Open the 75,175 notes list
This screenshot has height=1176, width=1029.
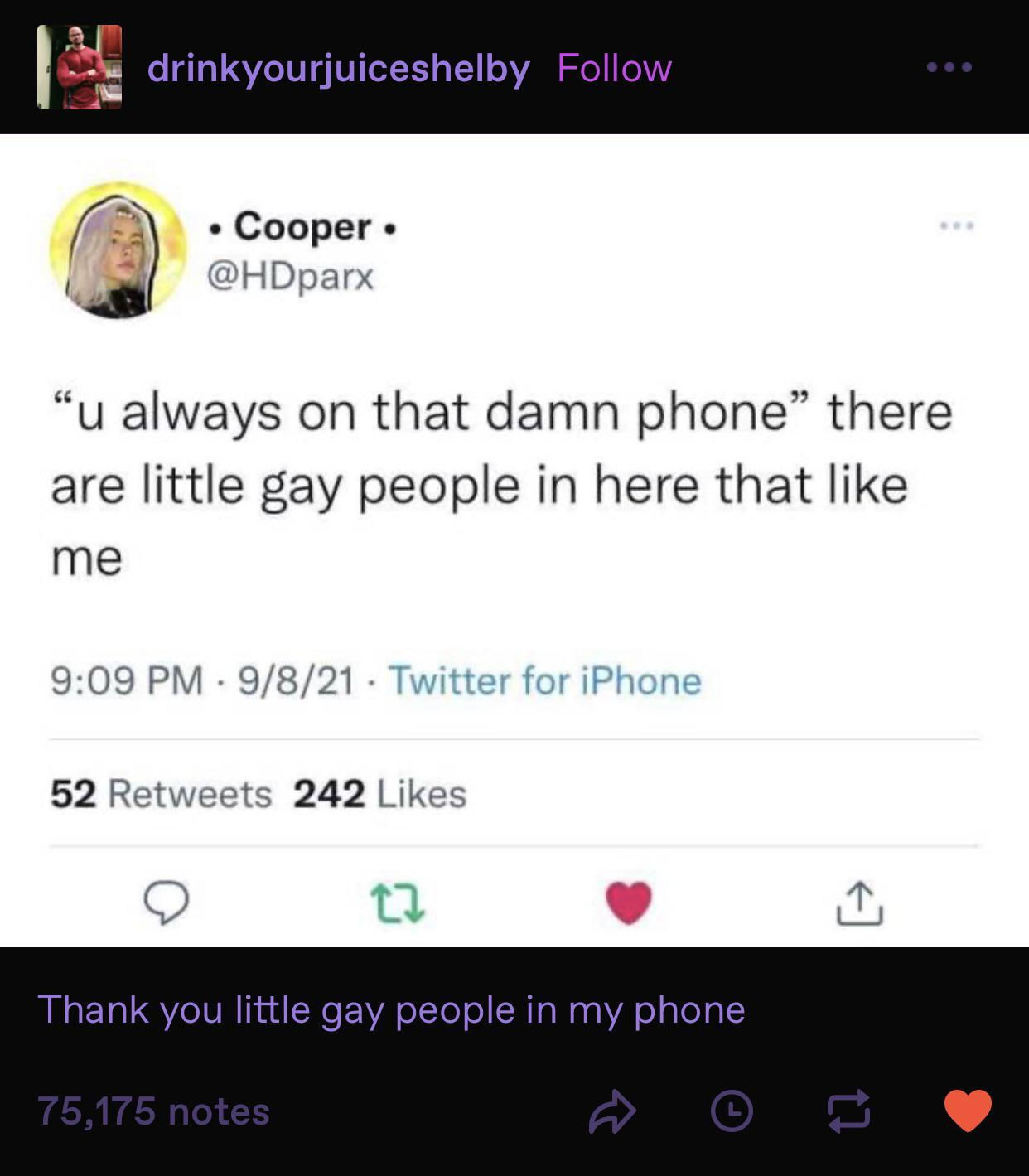pyautogui.click(x=153, y=1111)
